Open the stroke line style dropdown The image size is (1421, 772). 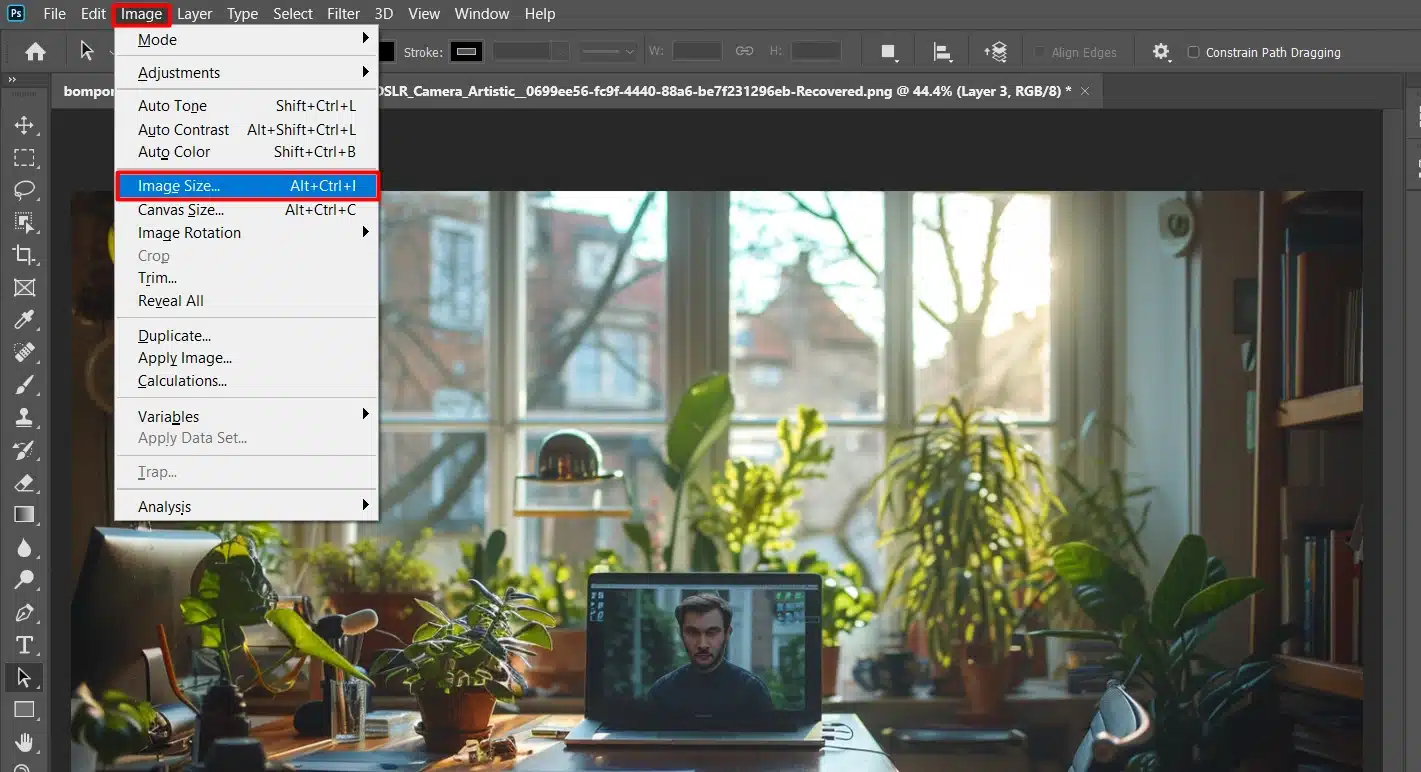point(608,51)
